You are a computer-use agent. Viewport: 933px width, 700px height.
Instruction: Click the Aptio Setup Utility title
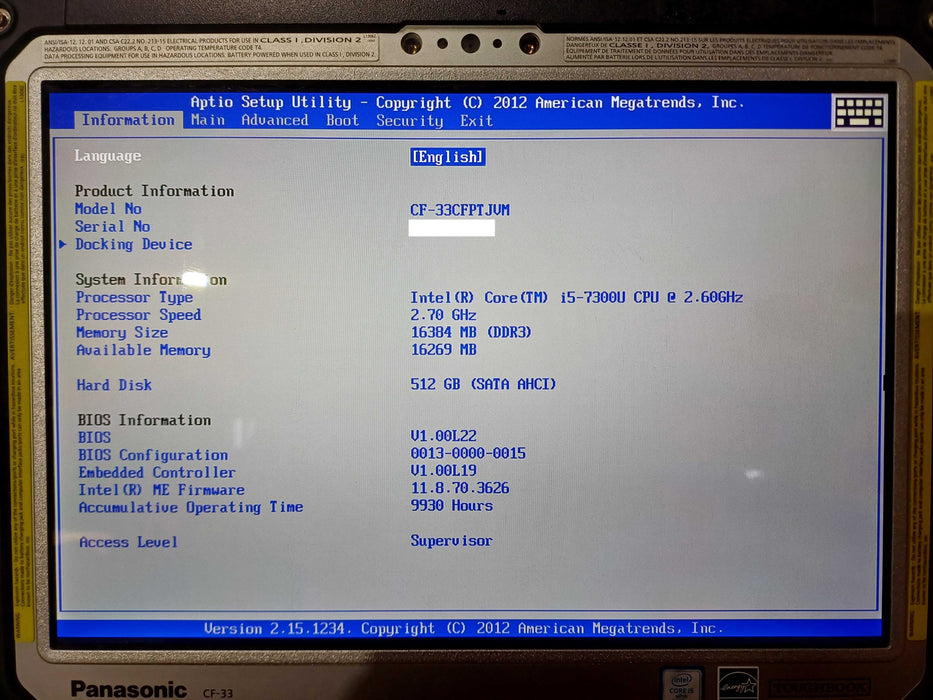click(468, 102)
